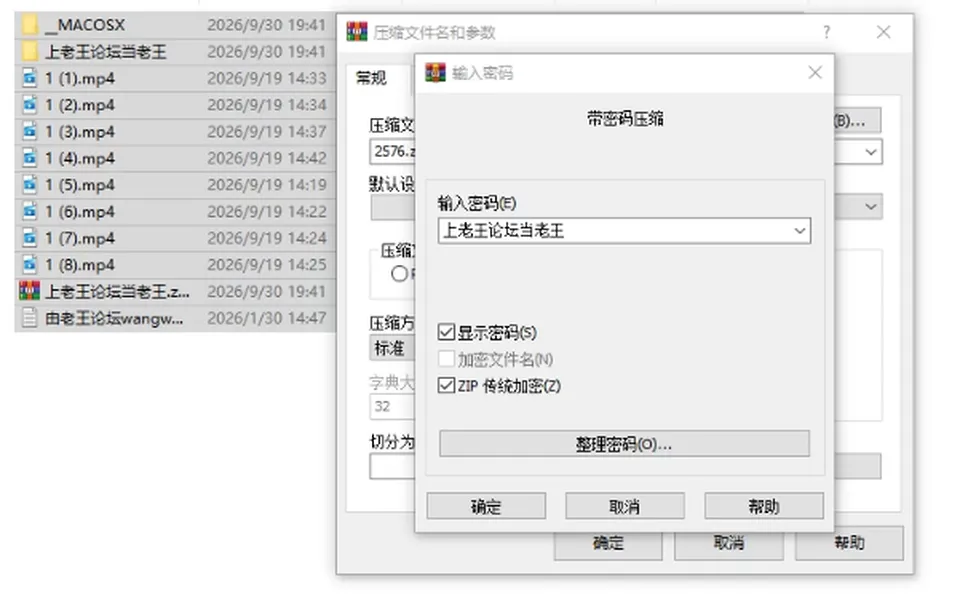Image resolution: width=960 pixels, height=612 pixels.
Task: Click the WinRAR archive icon of 上老王论坛当老王.z...
Action: point(29,291)
